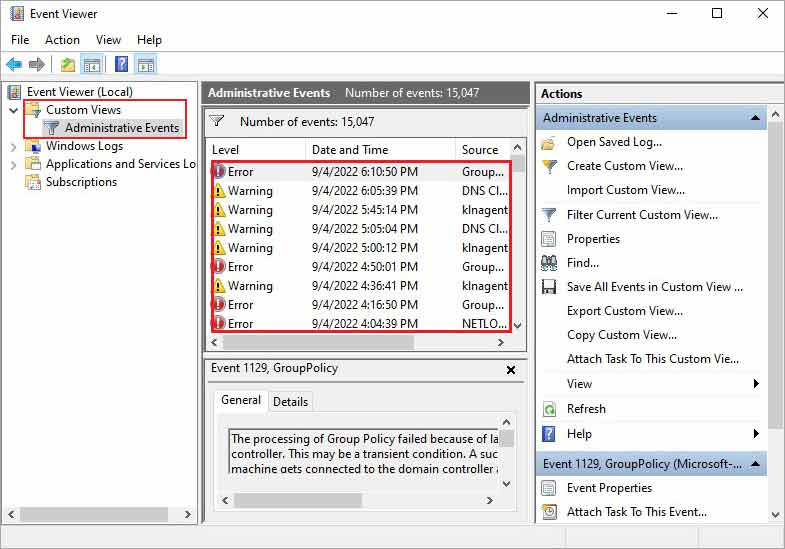Click the Help question mark icon in Actions
The image size is (785, 549).
coord(549,433)
